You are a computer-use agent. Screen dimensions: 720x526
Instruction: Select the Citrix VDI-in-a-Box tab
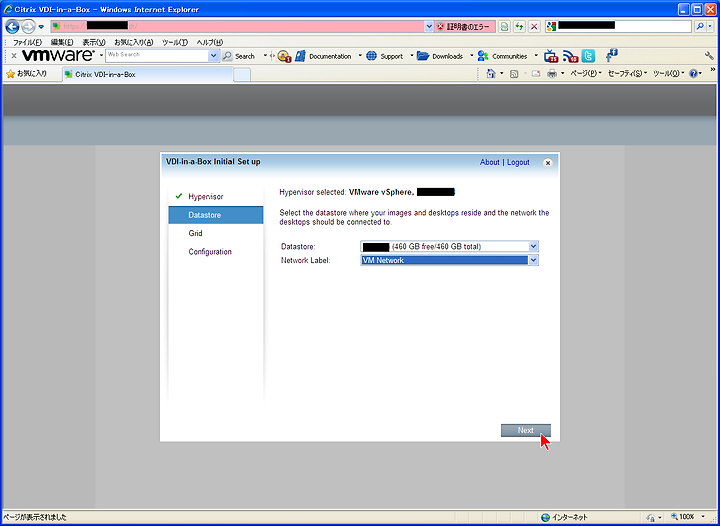[148, 74]
